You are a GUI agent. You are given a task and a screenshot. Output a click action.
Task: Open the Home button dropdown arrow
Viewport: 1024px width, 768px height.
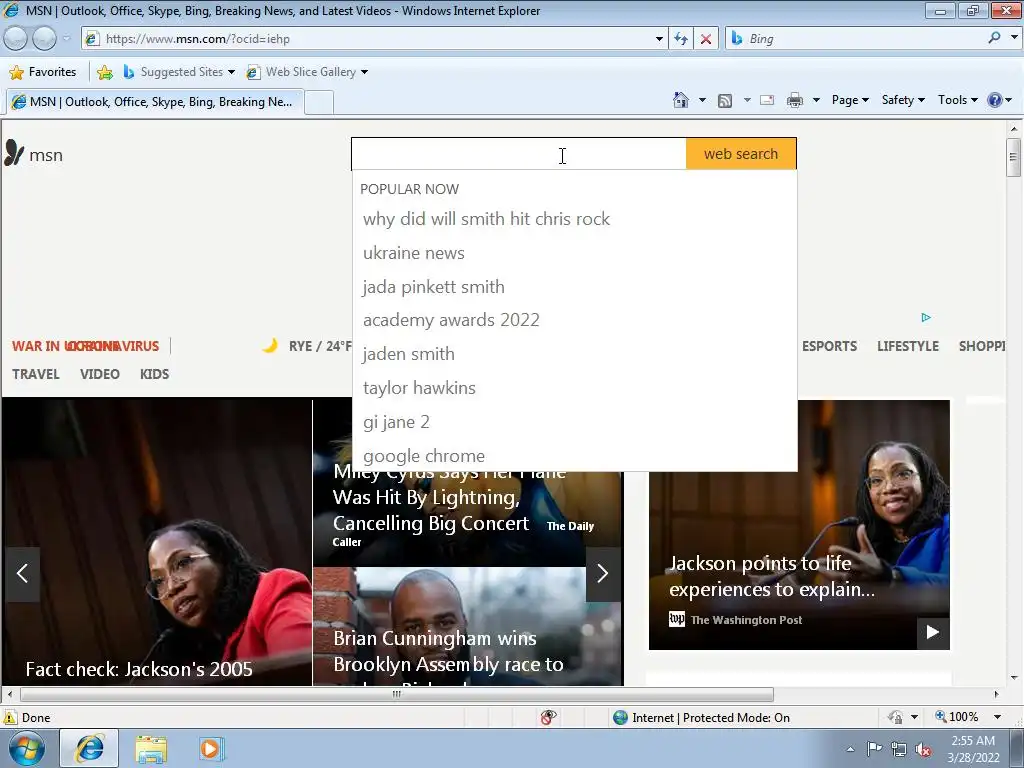pyautogui.click(x=702, y=100)
